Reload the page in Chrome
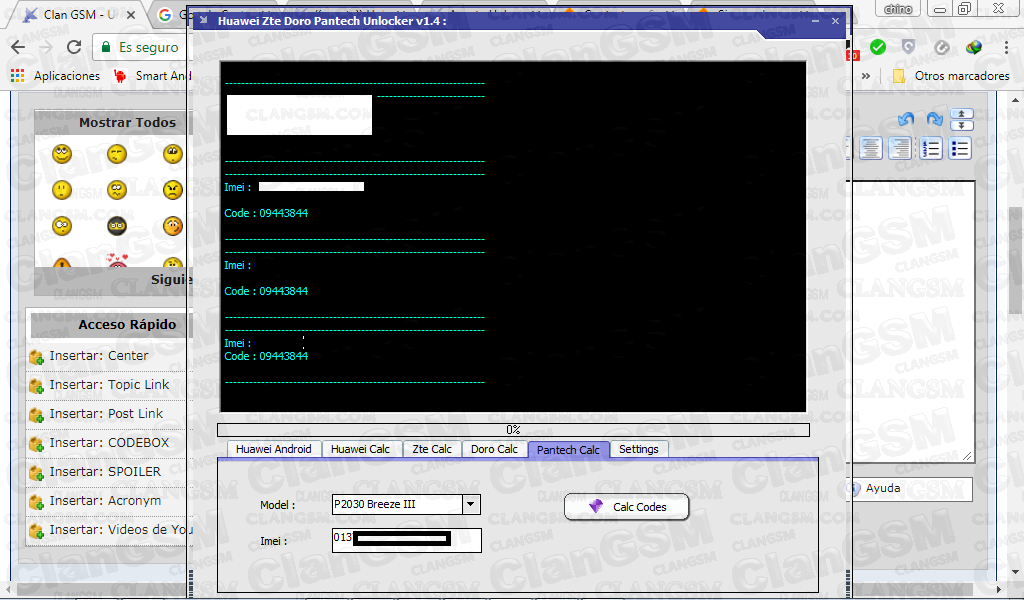 tap(74, 47)
